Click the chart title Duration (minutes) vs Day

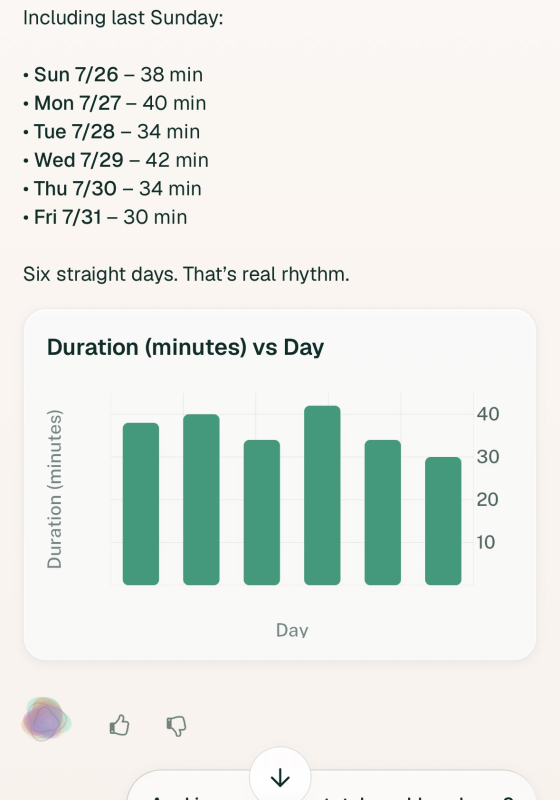tap(186, 347)
